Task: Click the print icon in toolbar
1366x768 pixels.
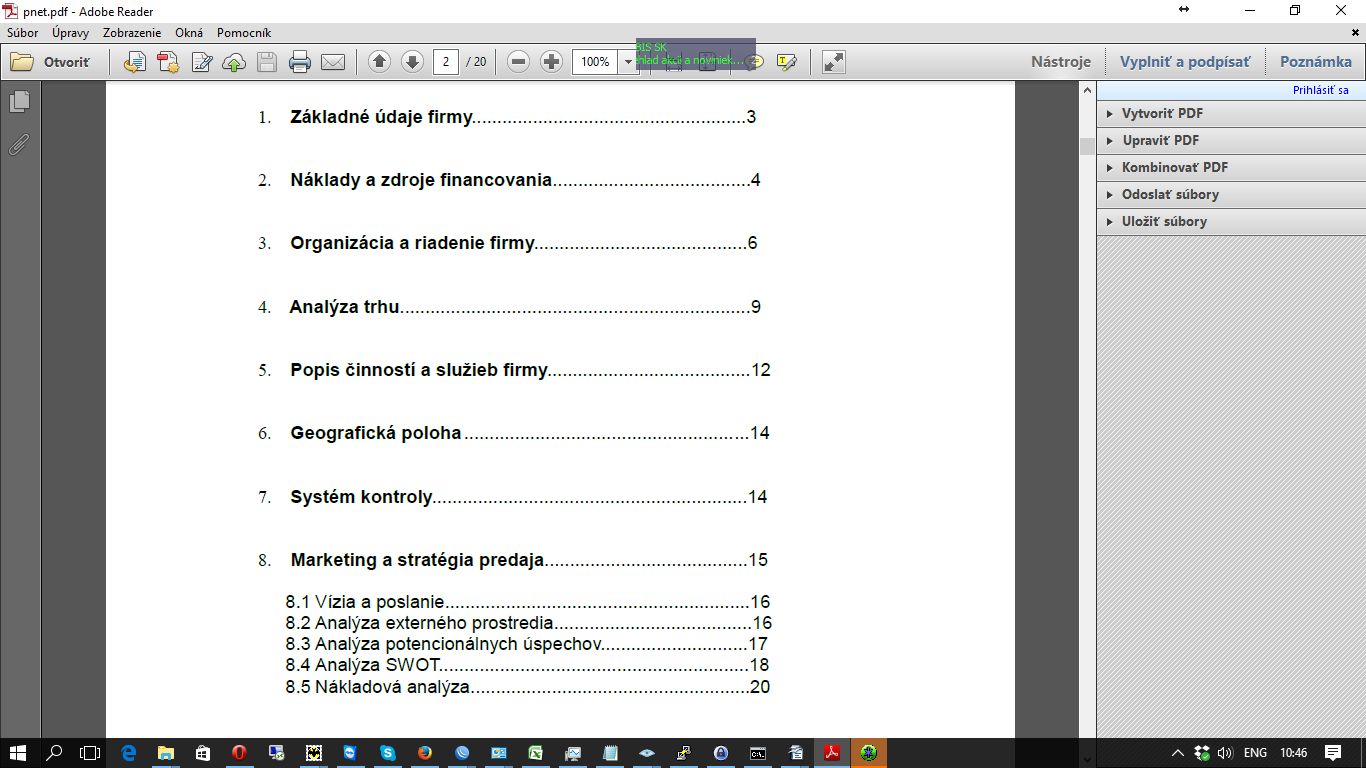Action: (x=299, y=62)
